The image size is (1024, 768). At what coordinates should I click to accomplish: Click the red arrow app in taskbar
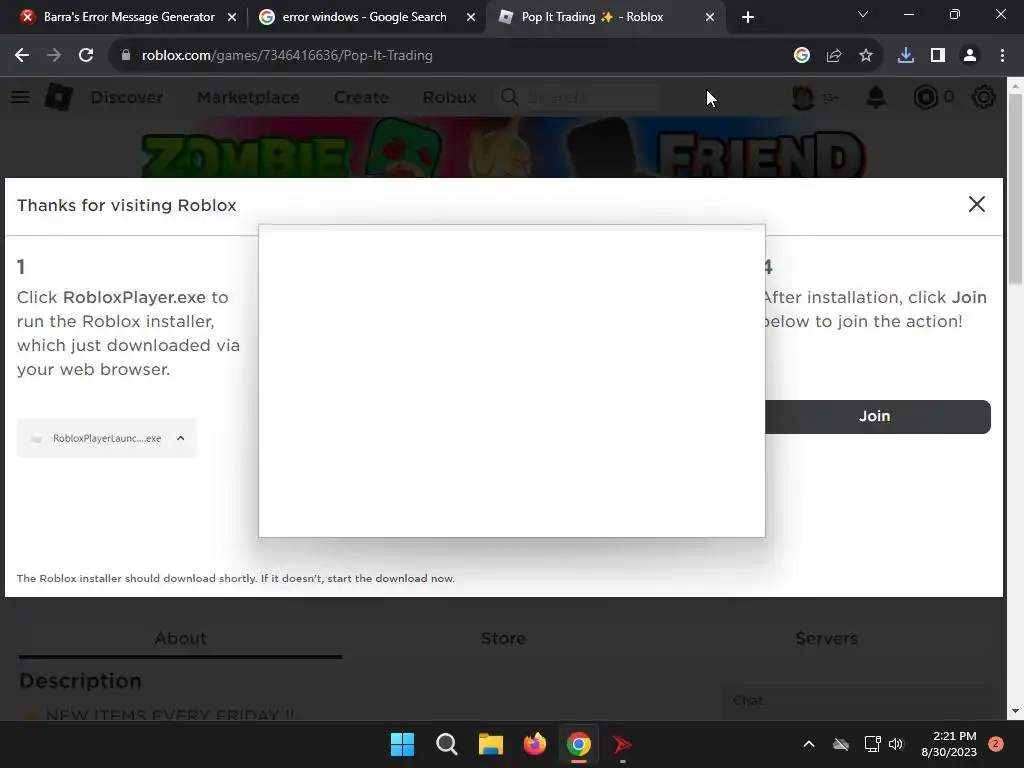pyautogui.click(x=622, y=744)
